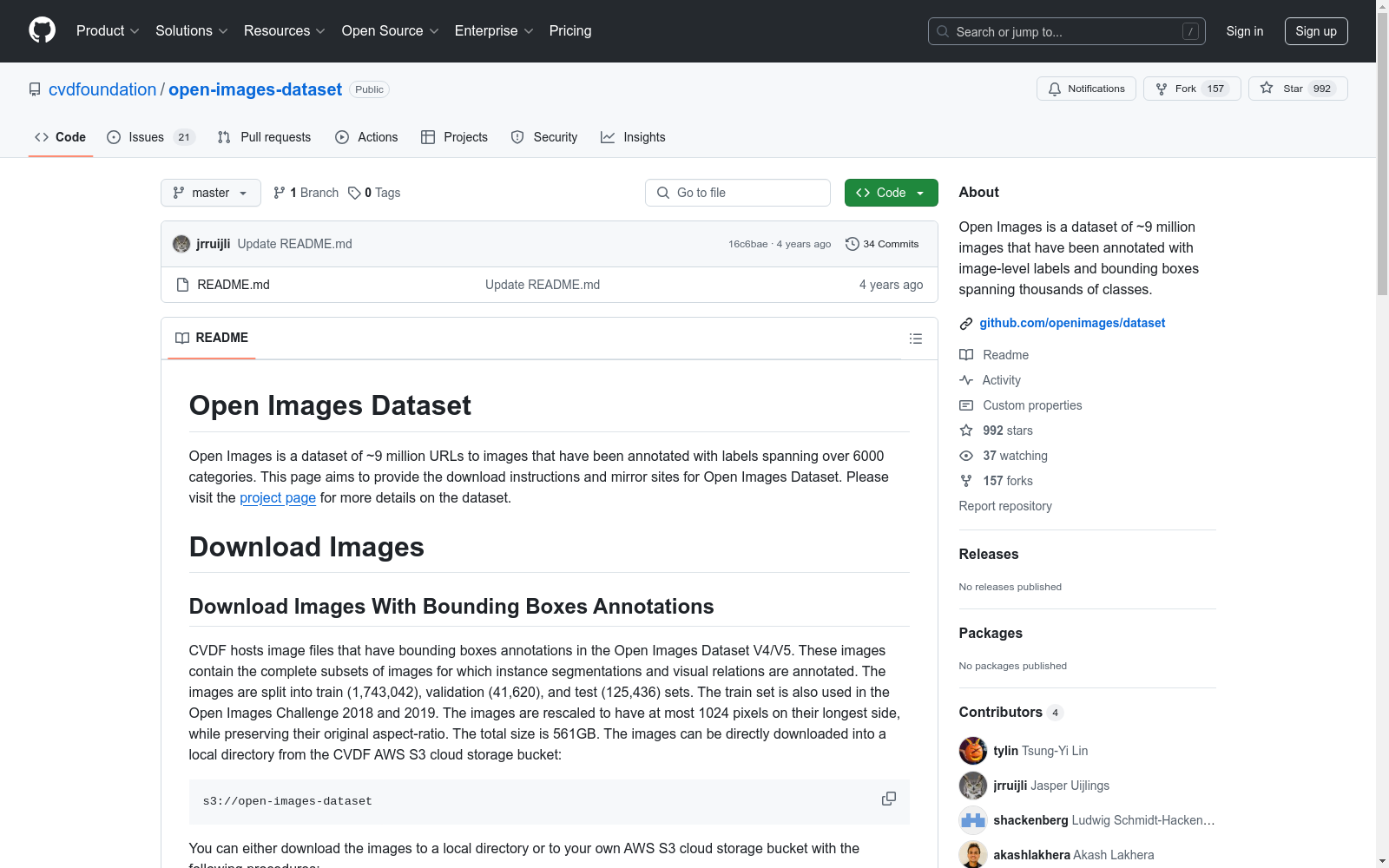Click the commits history clock icon
Viewport: 1389px width, 868px height.
(852, 244)
